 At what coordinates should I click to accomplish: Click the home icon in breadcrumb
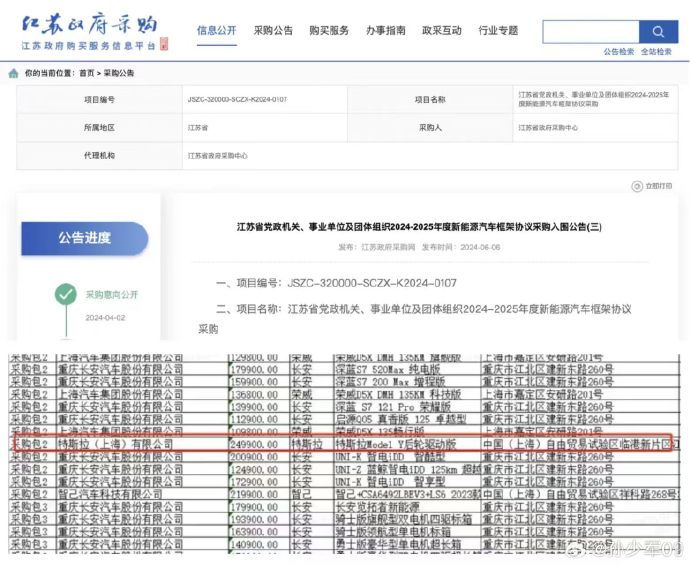pos(14,73)
